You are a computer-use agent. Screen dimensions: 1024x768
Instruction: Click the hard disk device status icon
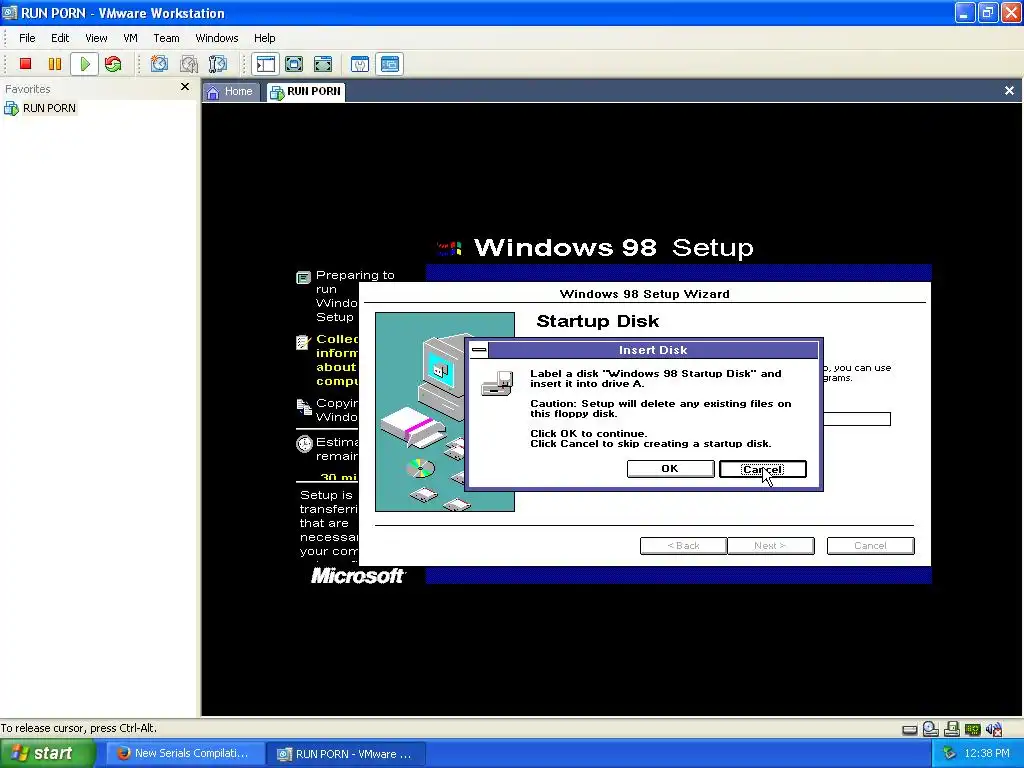pyautogui.click(x=910, y=729)
